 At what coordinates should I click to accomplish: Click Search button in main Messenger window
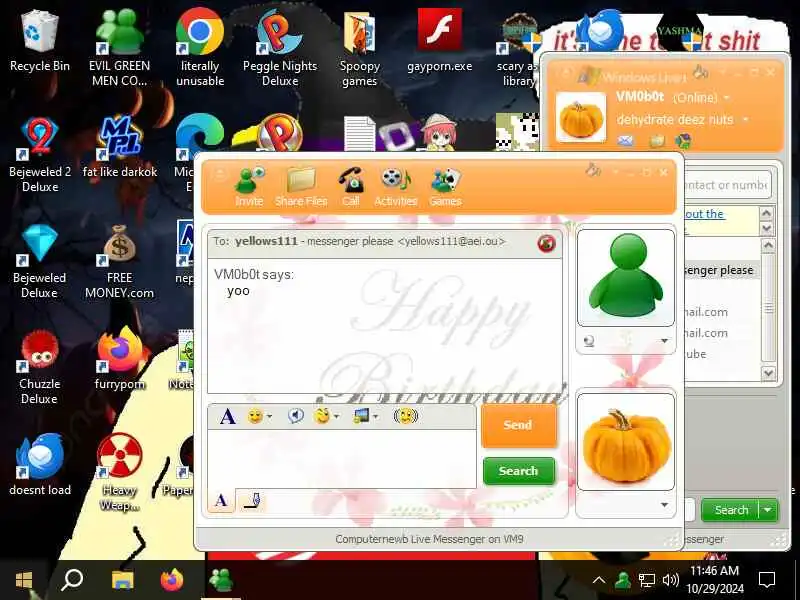click(x=731, y=510)
